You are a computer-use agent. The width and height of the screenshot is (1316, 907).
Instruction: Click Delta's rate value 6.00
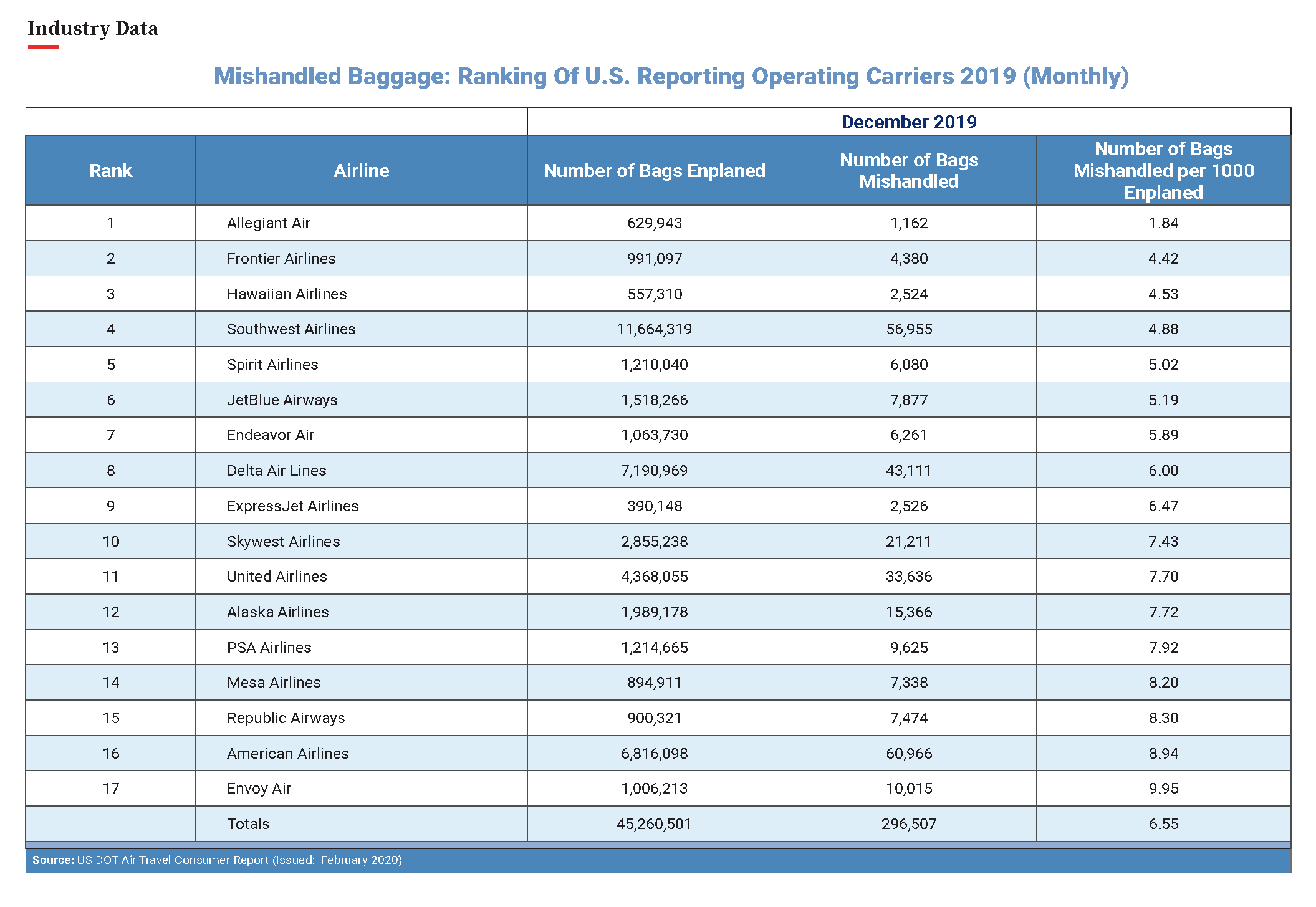coord(1163,471)
